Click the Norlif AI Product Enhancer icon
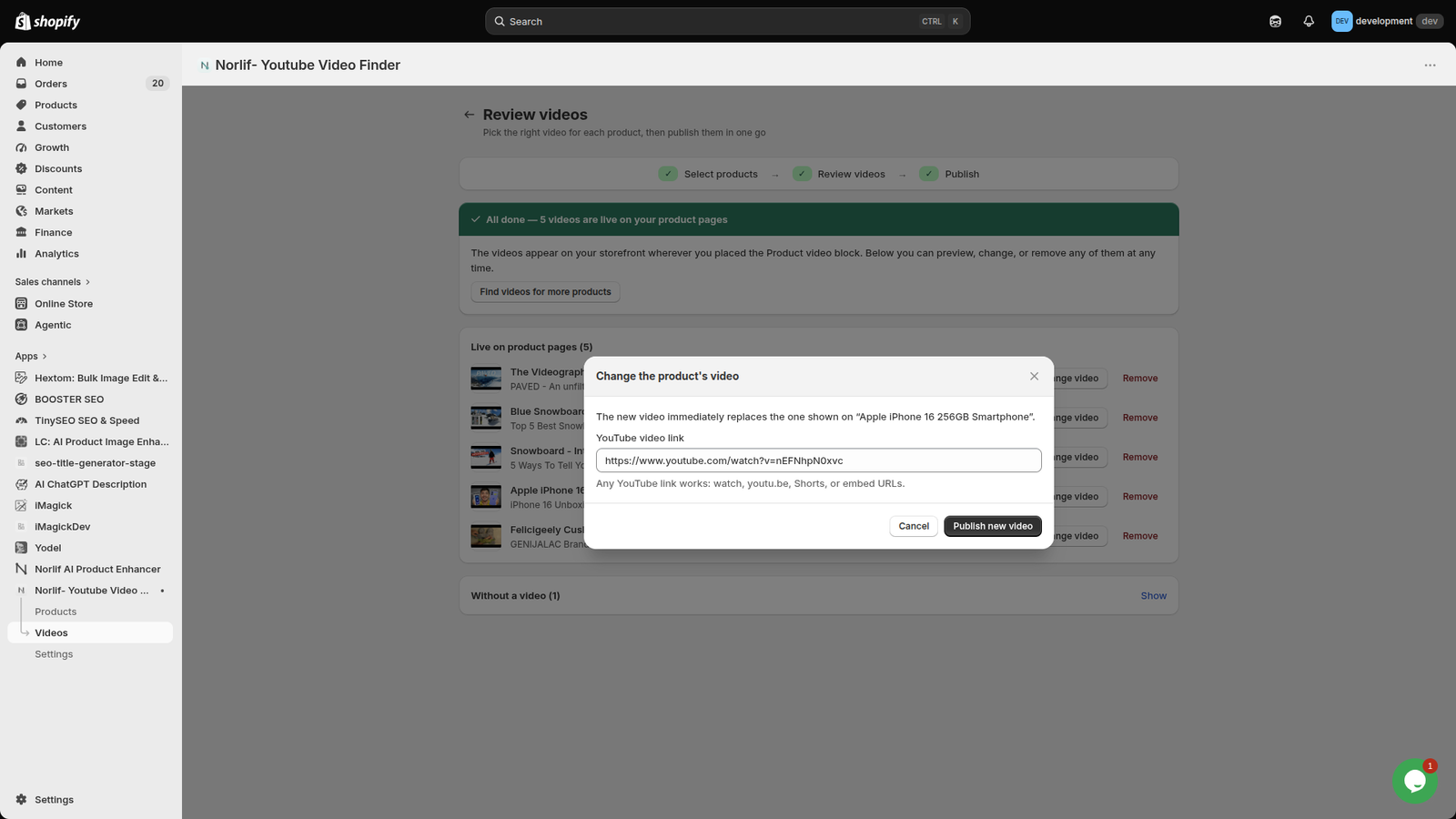The height and width of the screenshot is (819, 1456). pos(22,569)
